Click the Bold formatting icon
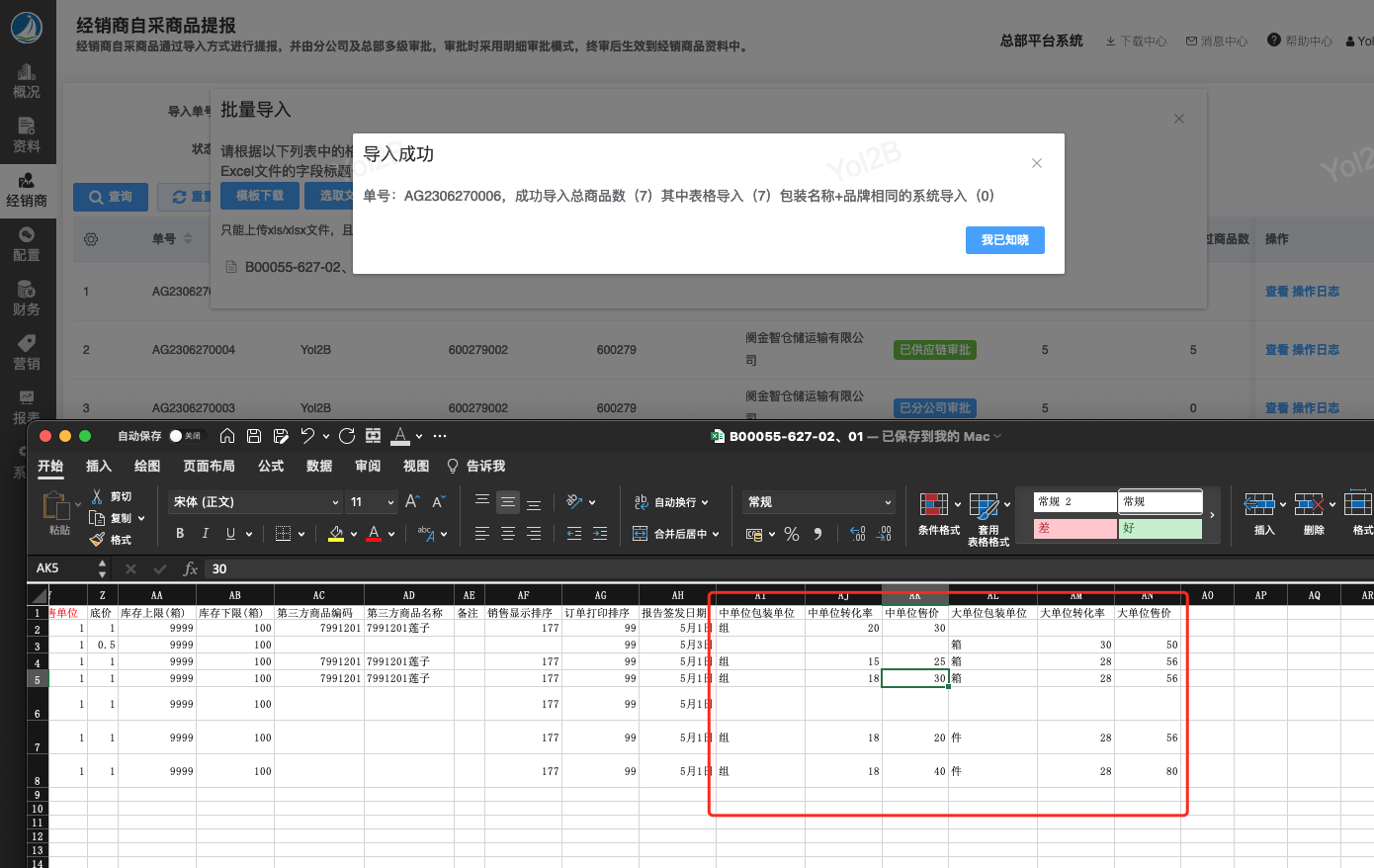This screenshot has width=1374, height=868. pyautogui.click(x=180, y=534)
